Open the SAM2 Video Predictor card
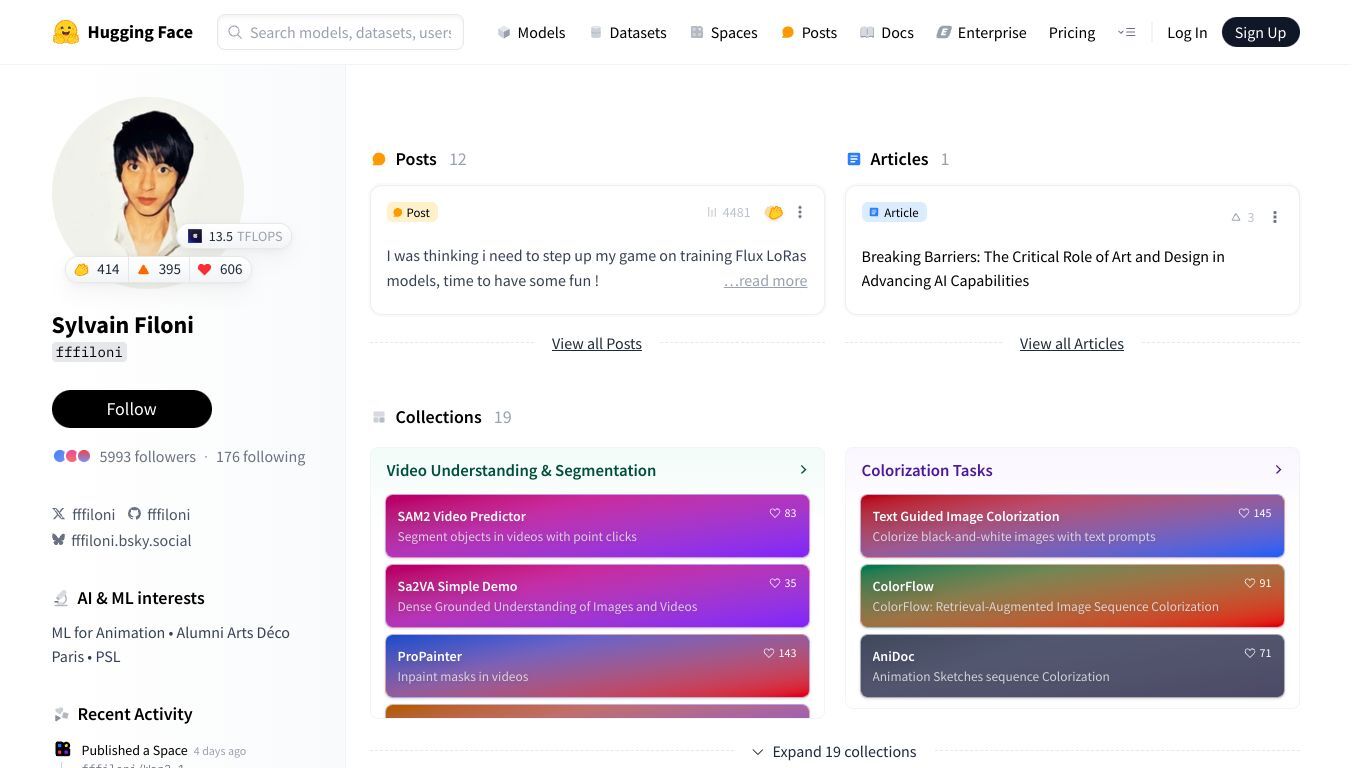1366x768 pixels. pyautogui.click(x=597, y=526)
